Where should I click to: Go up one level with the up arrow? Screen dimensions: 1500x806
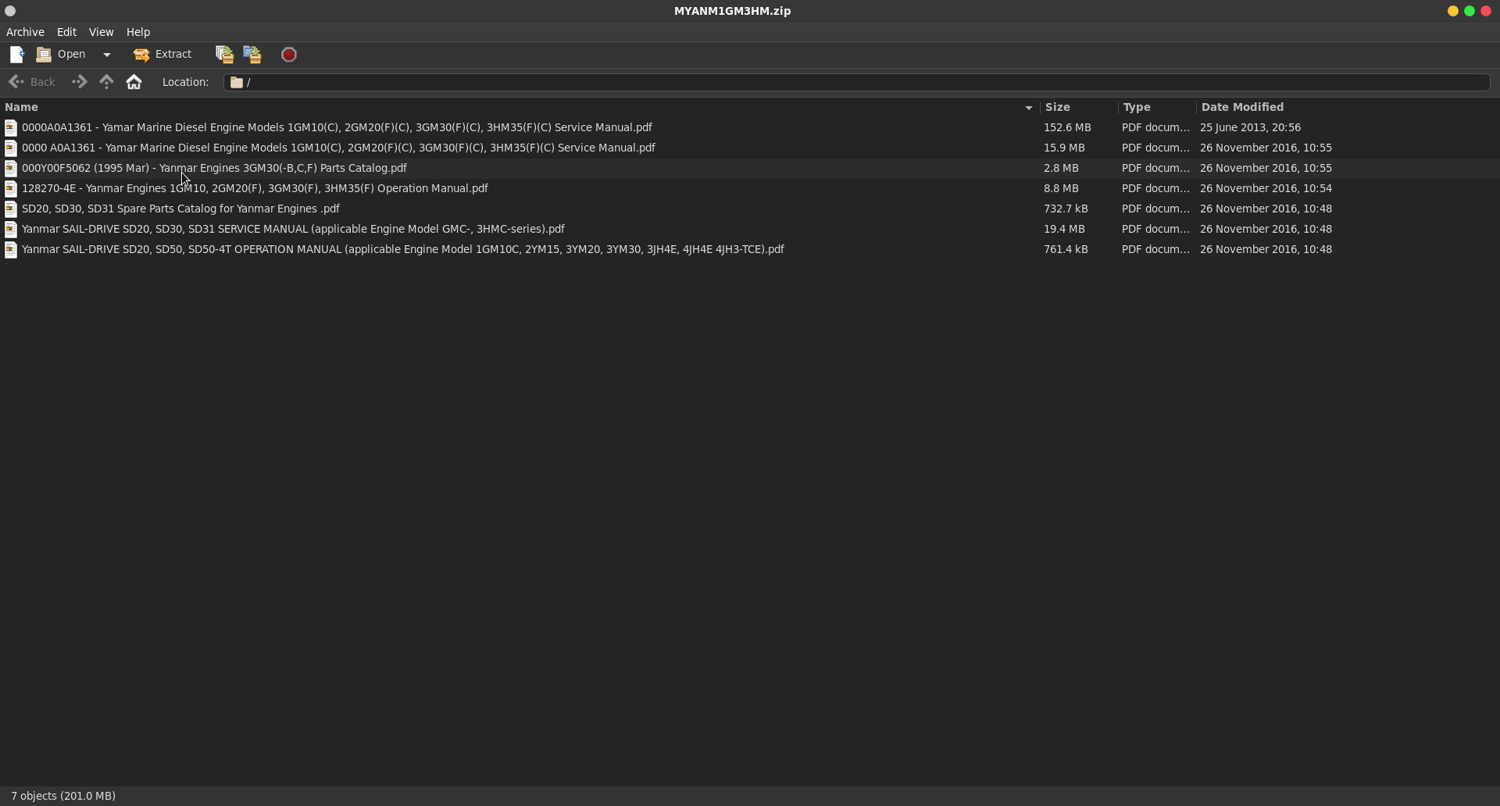107,82
